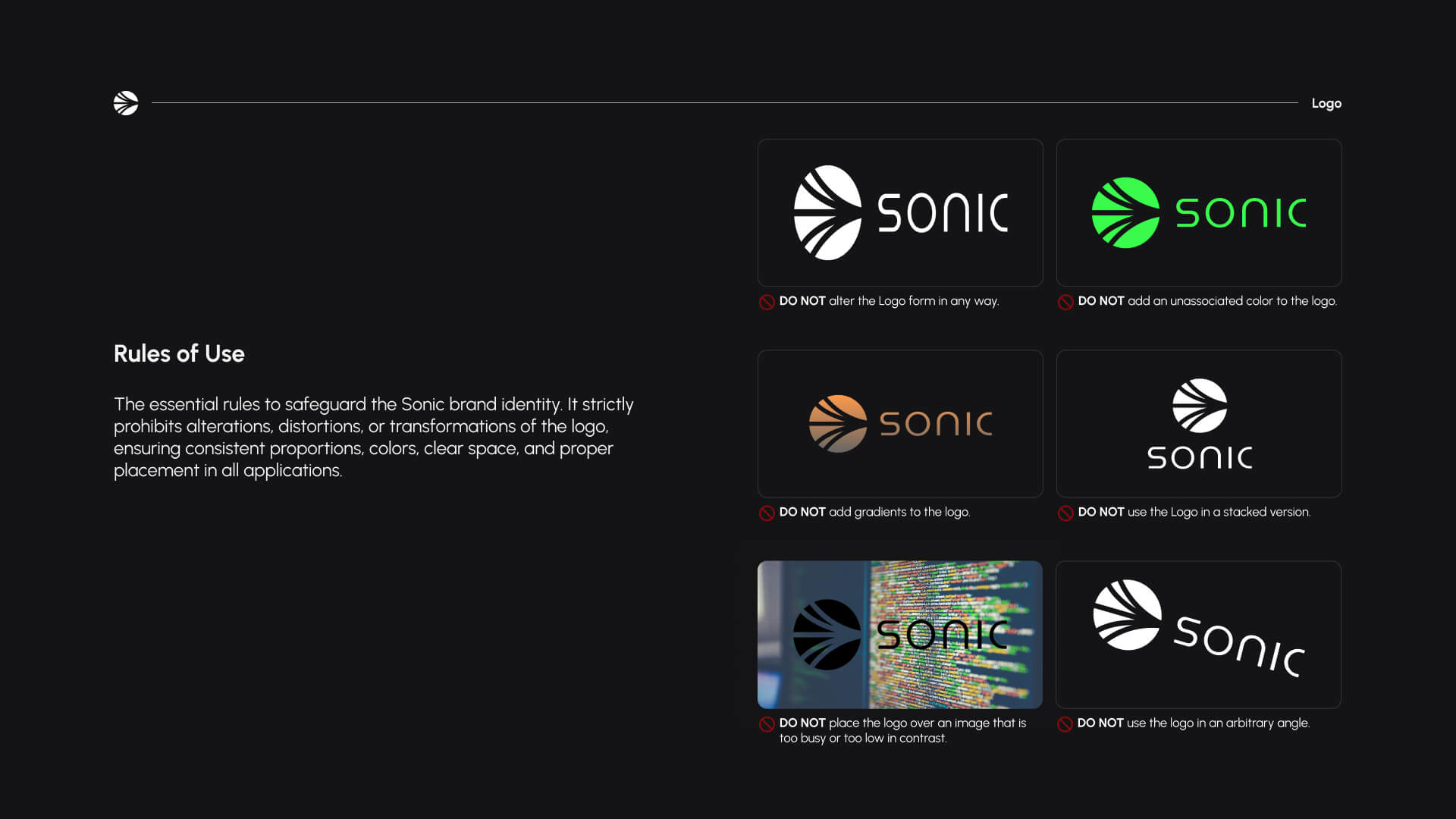Image resolution: width=1456 pixels, height=819 pixels.
Task: Select the 'DO NOT use the logo in an arbitrary angle' caption
Action: tap(1193, 723)
